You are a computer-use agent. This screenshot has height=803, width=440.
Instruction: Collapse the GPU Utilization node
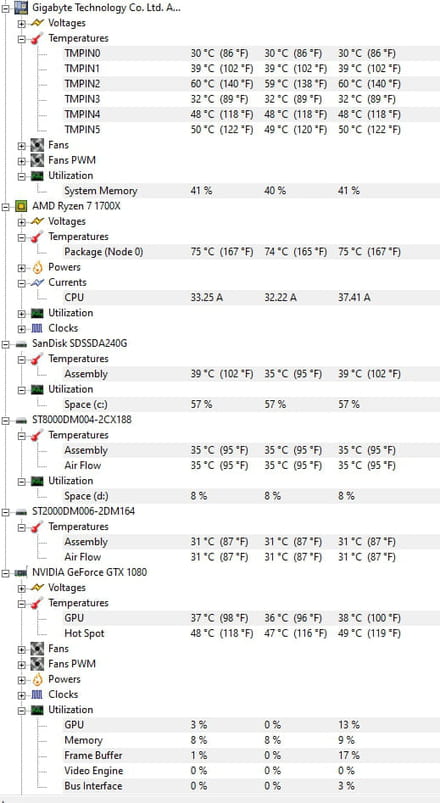coord(22,710)
